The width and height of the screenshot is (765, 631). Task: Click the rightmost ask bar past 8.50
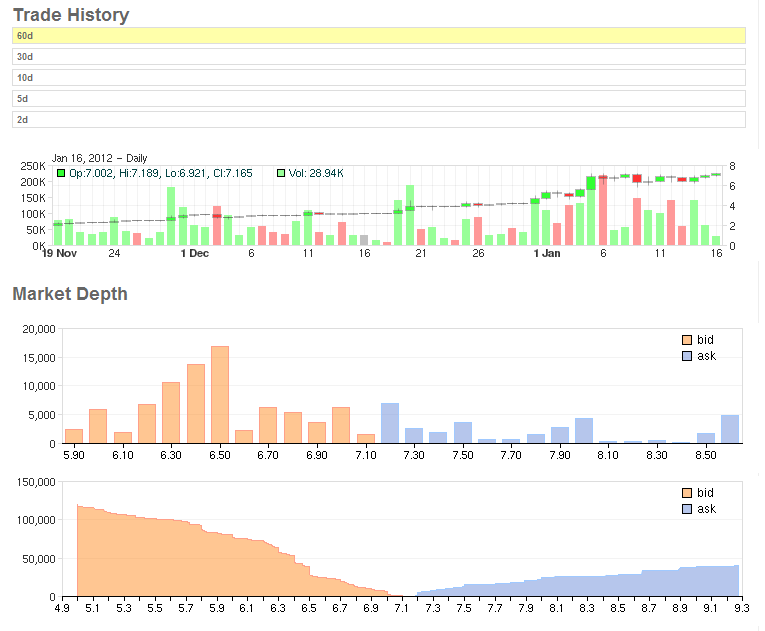coord(730,429)
